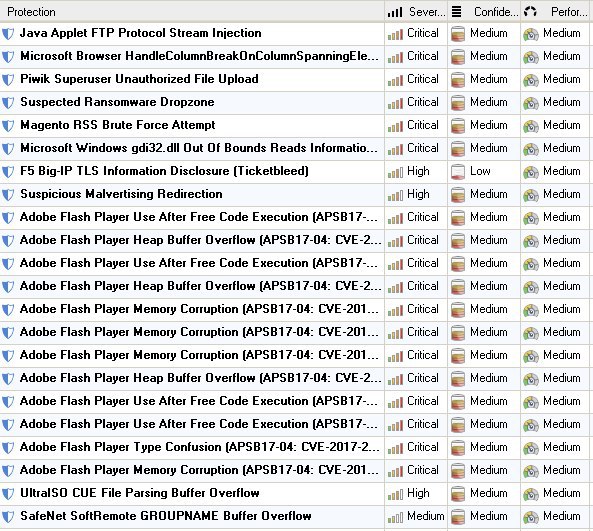Screen dimensions: 593x531
Task: Click shield icon beside Java Applet FTP protection
Action: [x=8, y=34]
